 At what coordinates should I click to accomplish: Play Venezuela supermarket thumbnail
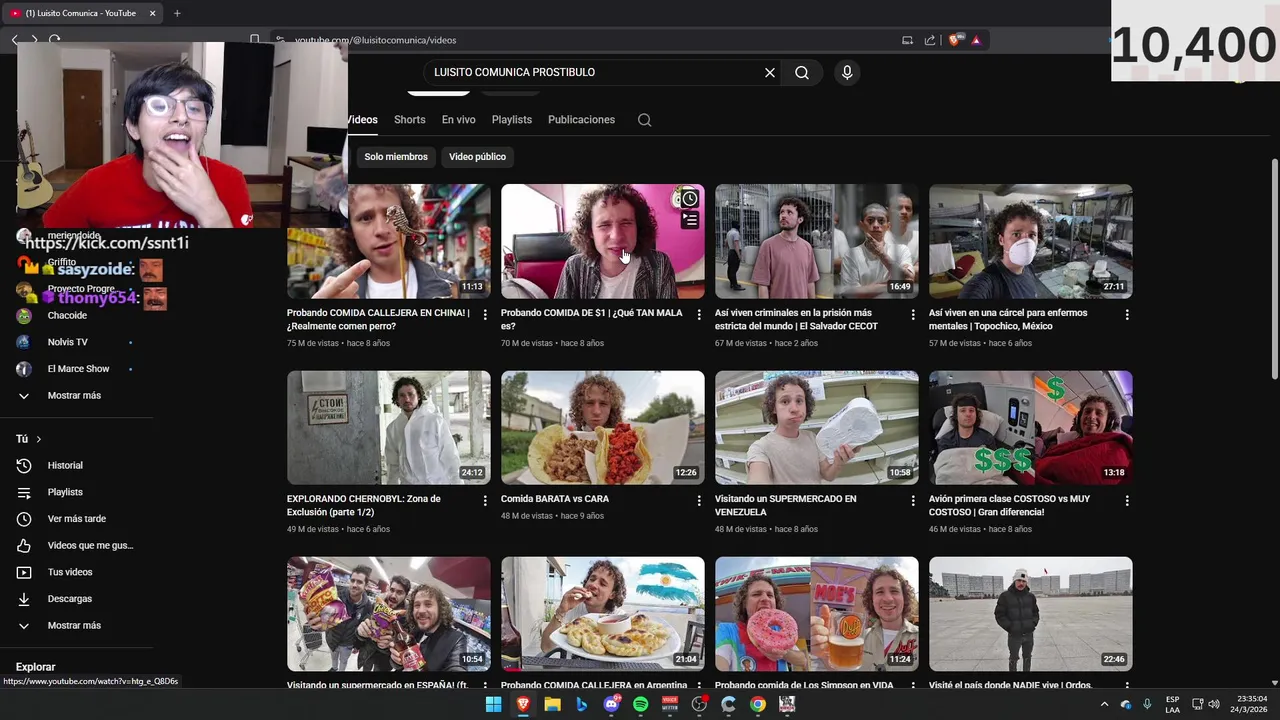(x=817, y=428)
